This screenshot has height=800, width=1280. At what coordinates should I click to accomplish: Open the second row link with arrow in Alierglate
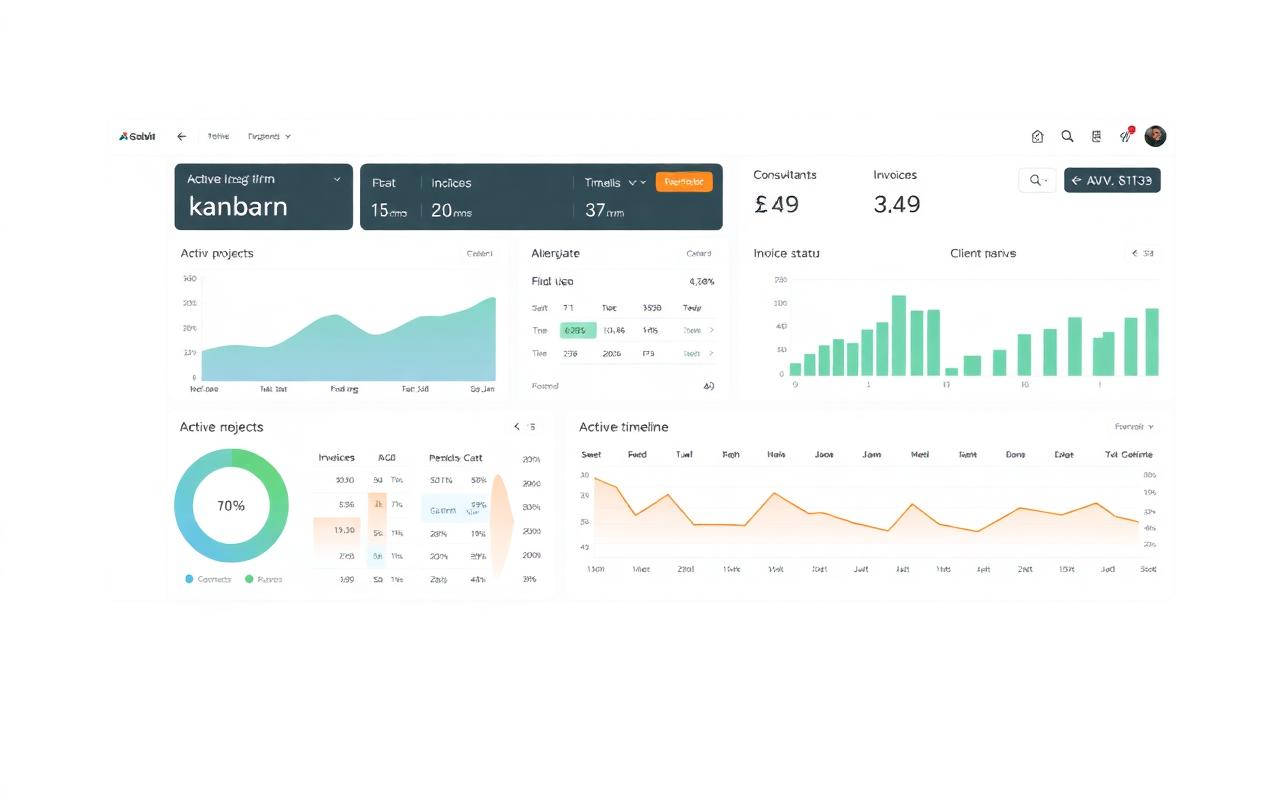pos(698,330)
